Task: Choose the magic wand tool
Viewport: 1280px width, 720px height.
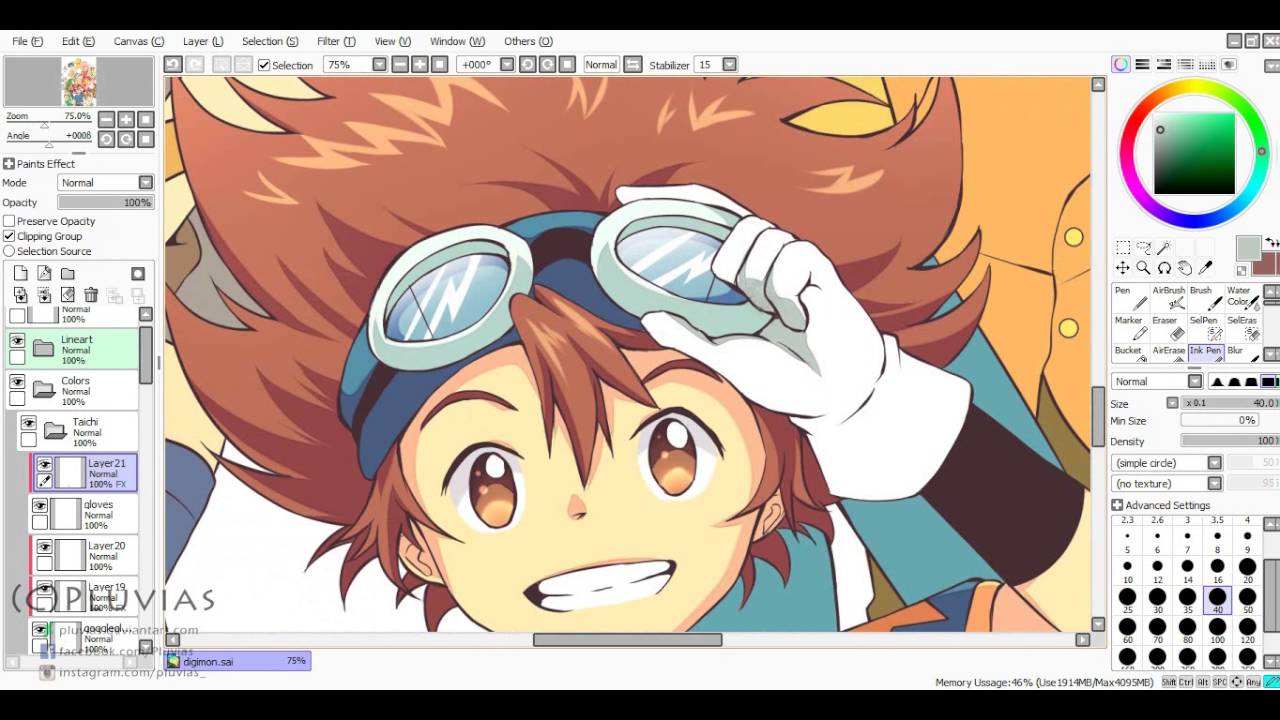Action: [x=1165, y=247]
